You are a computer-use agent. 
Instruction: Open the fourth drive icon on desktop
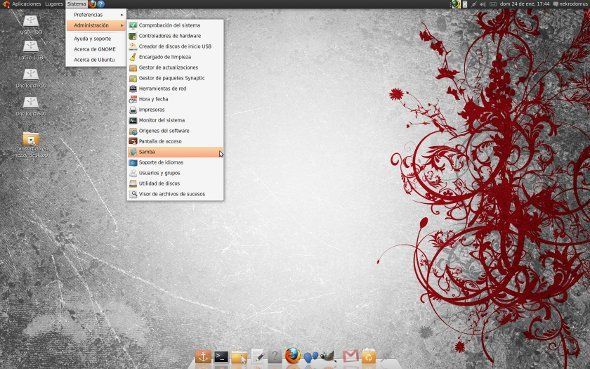30,102
